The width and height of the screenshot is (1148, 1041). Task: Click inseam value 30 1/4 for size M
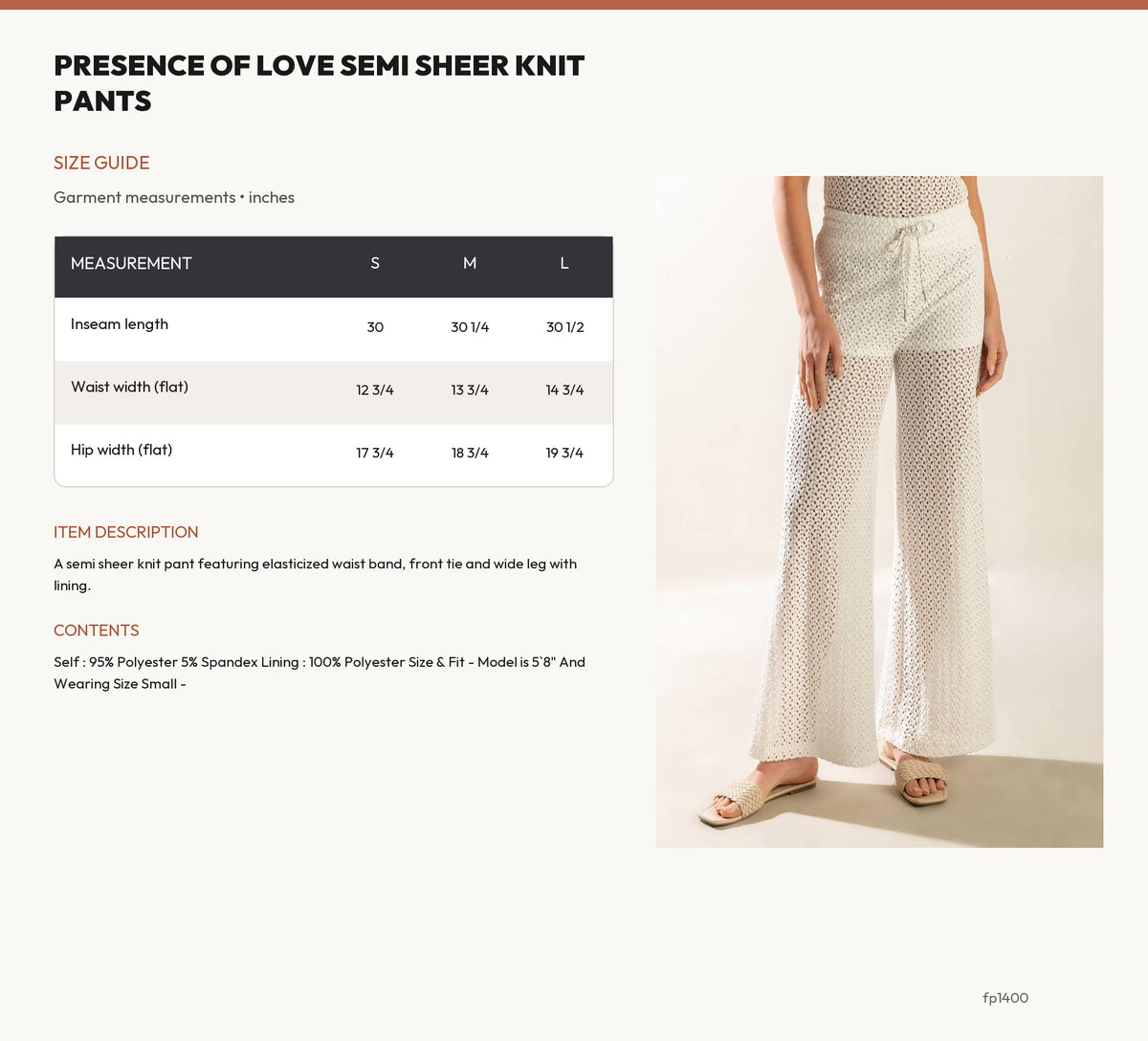[x=470, y=327]
